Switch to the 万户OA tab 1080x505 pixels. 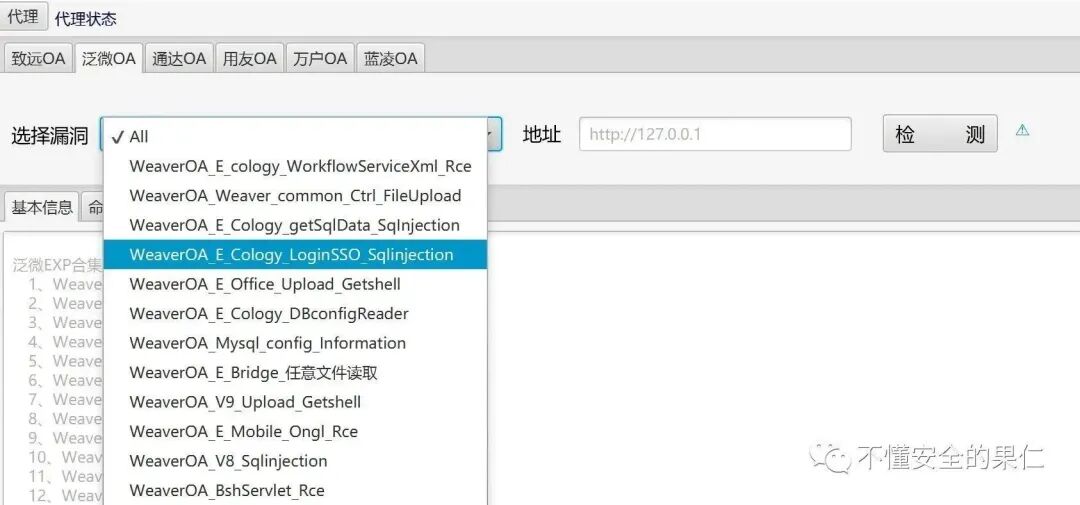click(320, 59)
